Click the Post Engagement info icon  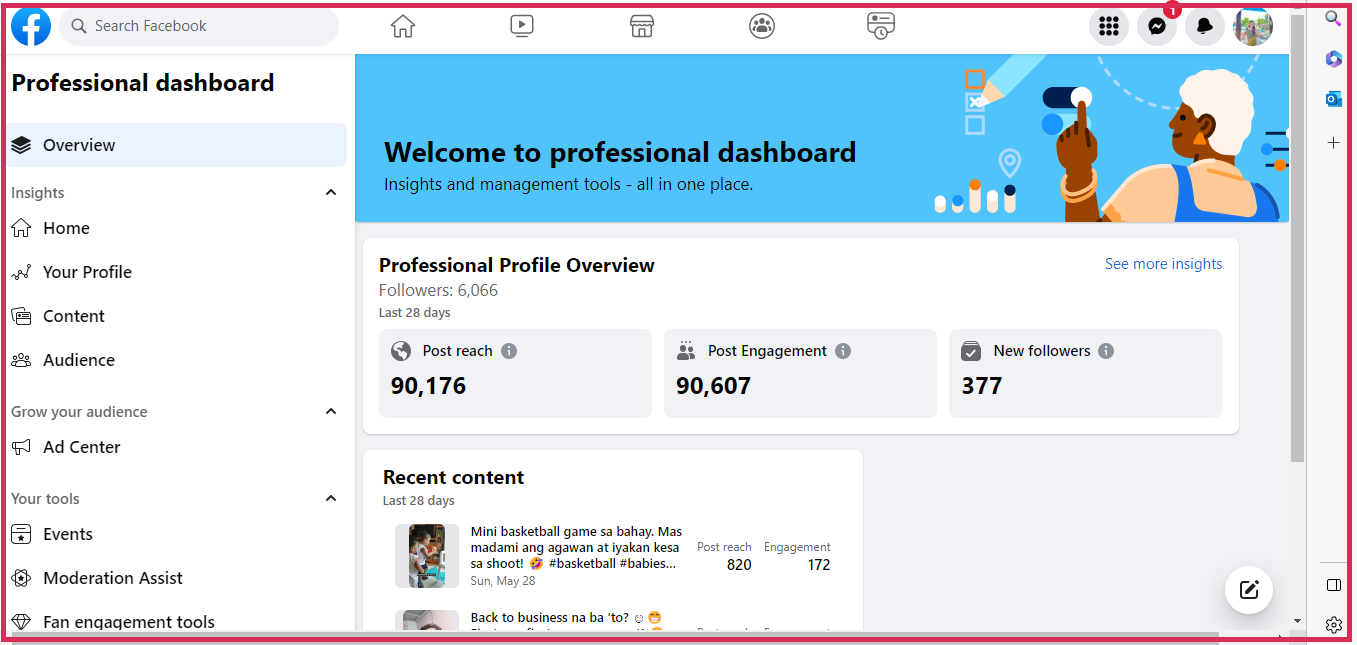click(843, 351)
